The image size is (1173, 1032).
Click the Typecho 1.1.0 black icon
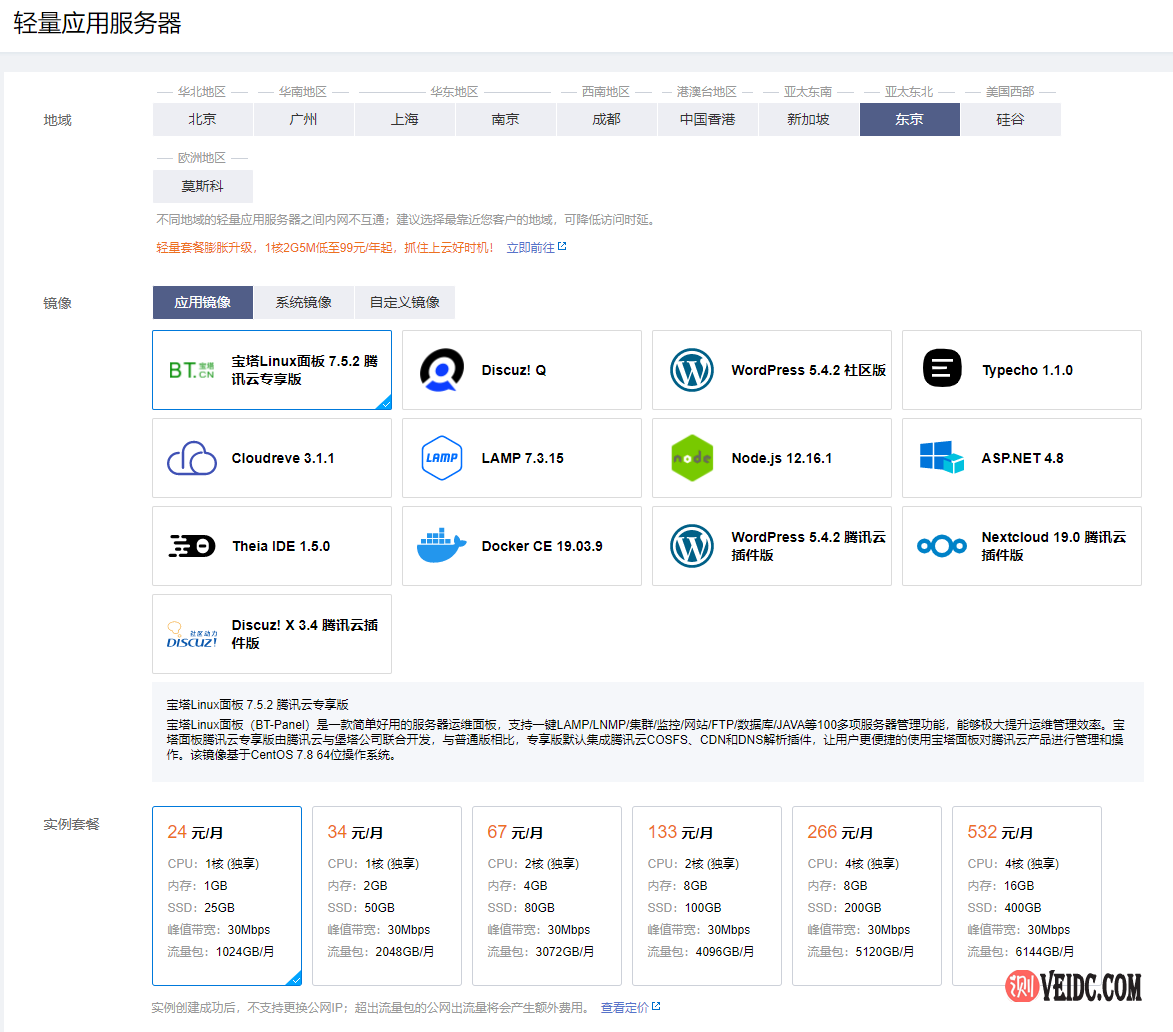(x=942, y=370)
